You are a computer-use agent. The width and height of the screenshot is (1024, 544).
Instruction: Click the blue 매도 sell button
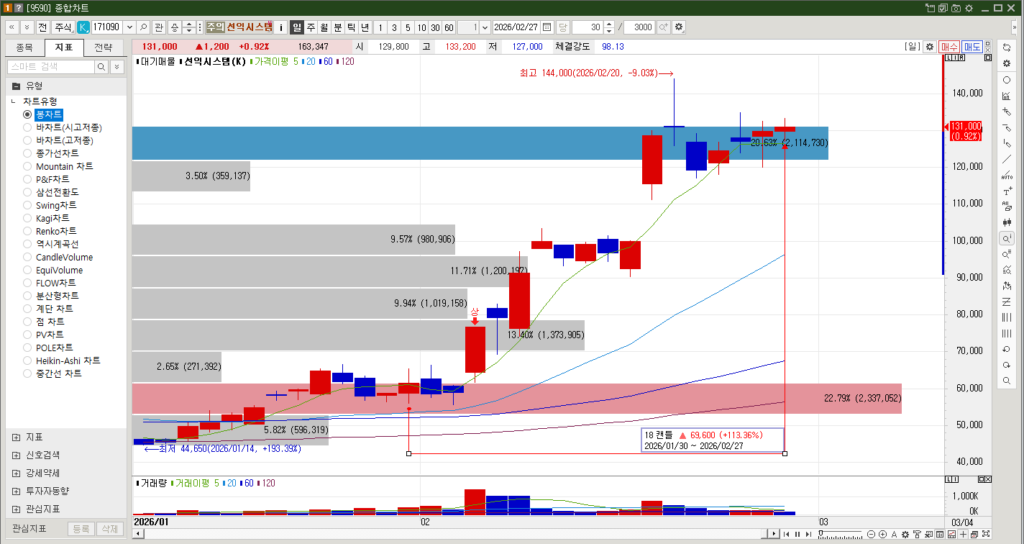[972, 47]
